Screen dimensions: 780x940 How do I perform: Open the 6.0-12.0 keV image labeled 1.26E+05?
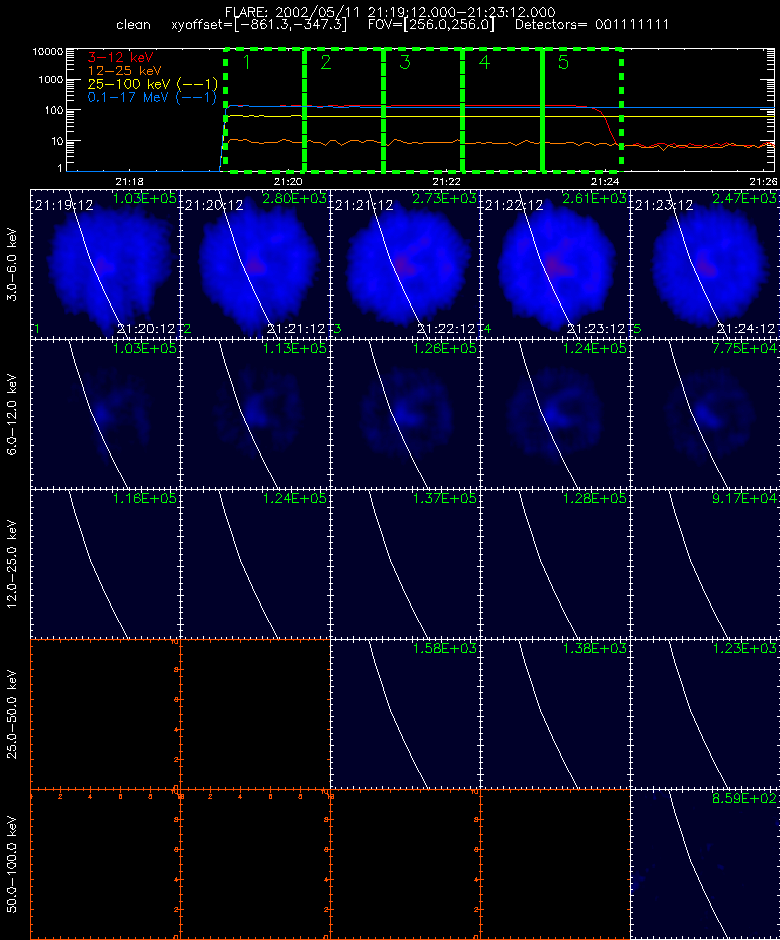405,414
